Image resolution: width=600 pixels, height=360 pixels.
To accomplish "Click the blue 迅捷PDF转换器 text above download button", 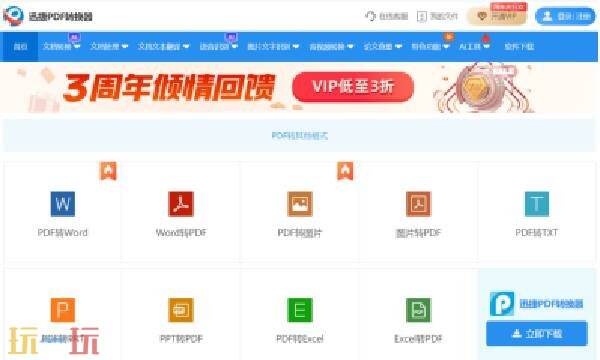I will click(551, 304).
